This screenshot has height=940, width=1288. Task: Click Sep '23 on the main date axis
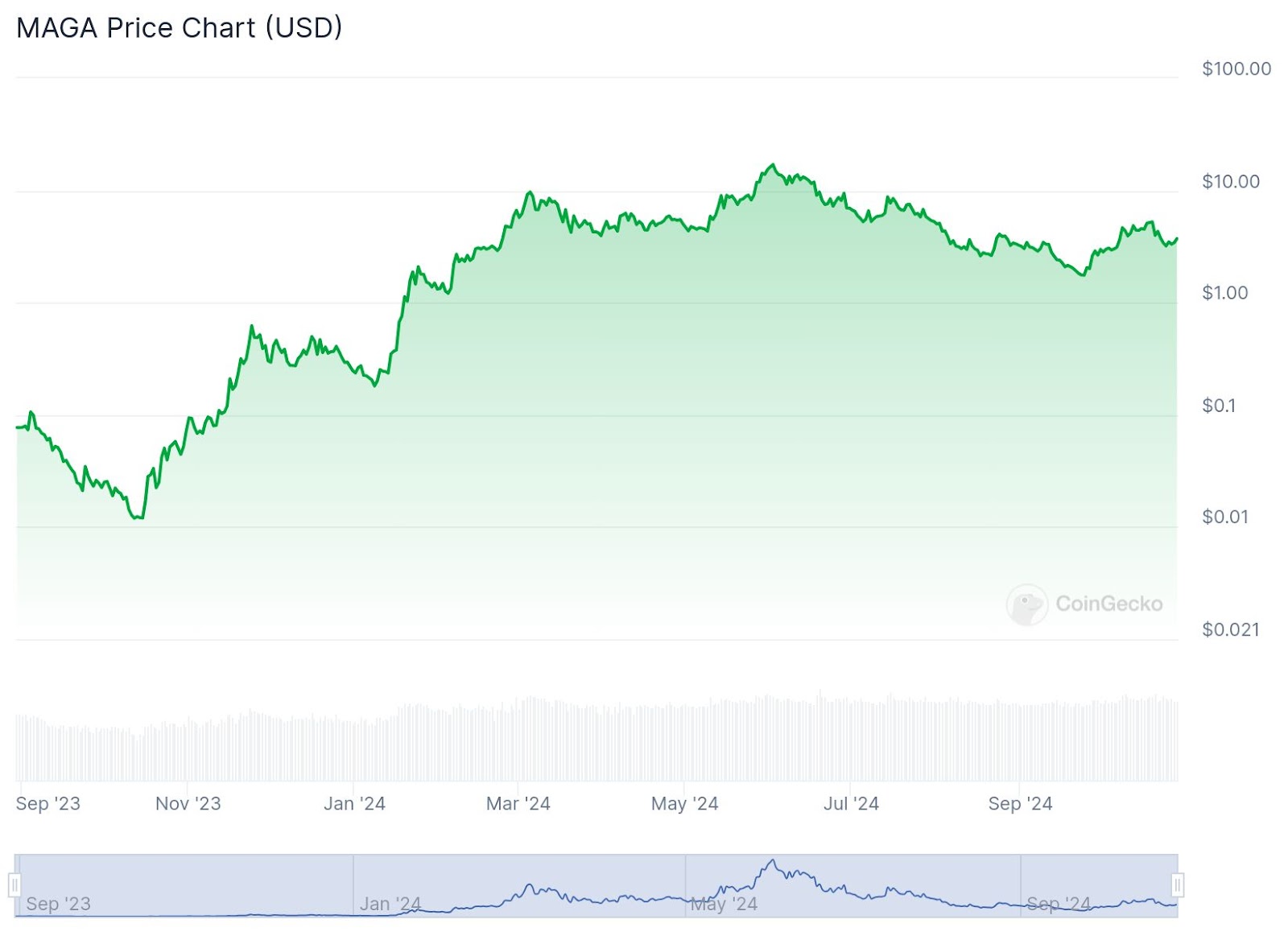pyautogui.click(x=48, y=803)
